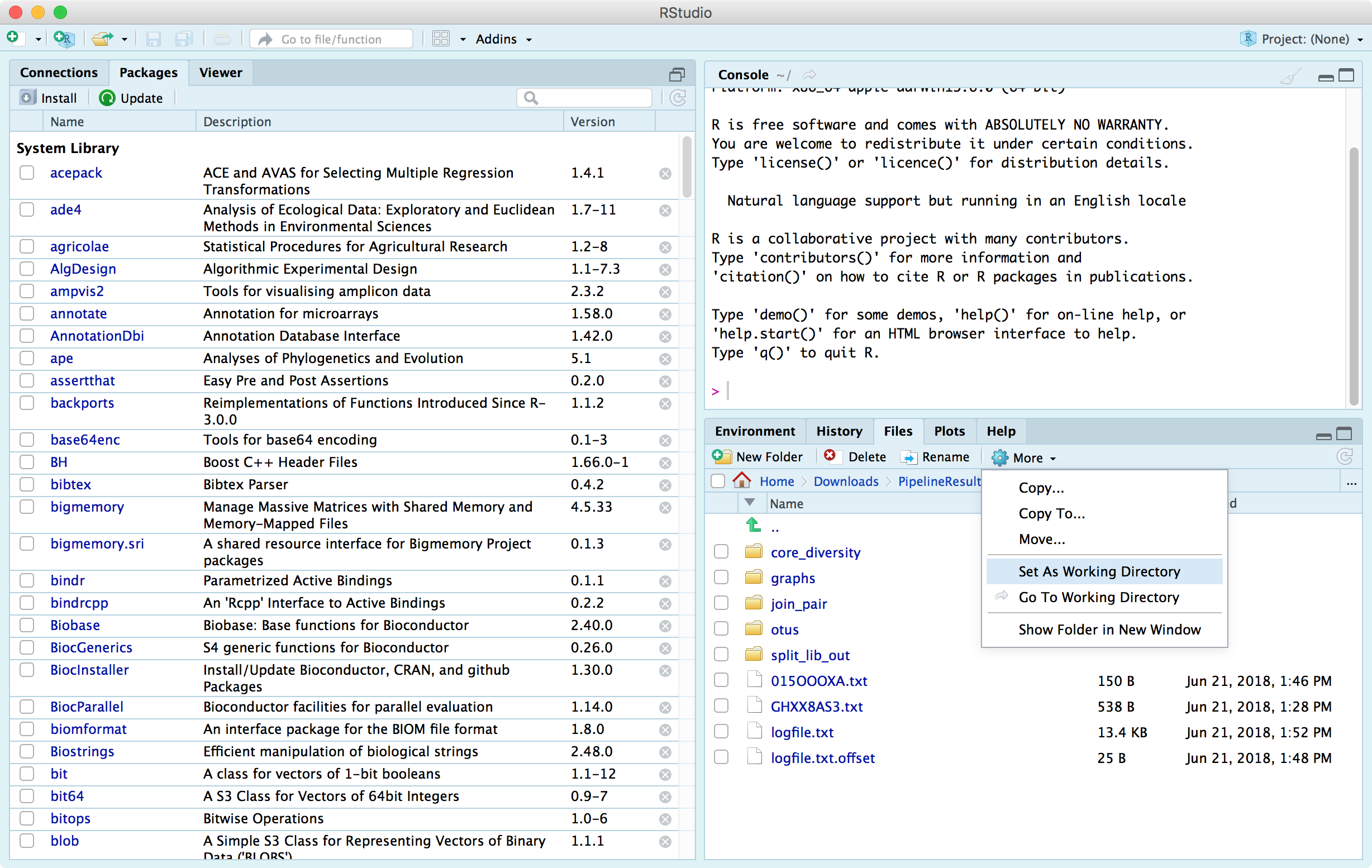
Task: Remove the acepack package
Action: coord(665,174)
